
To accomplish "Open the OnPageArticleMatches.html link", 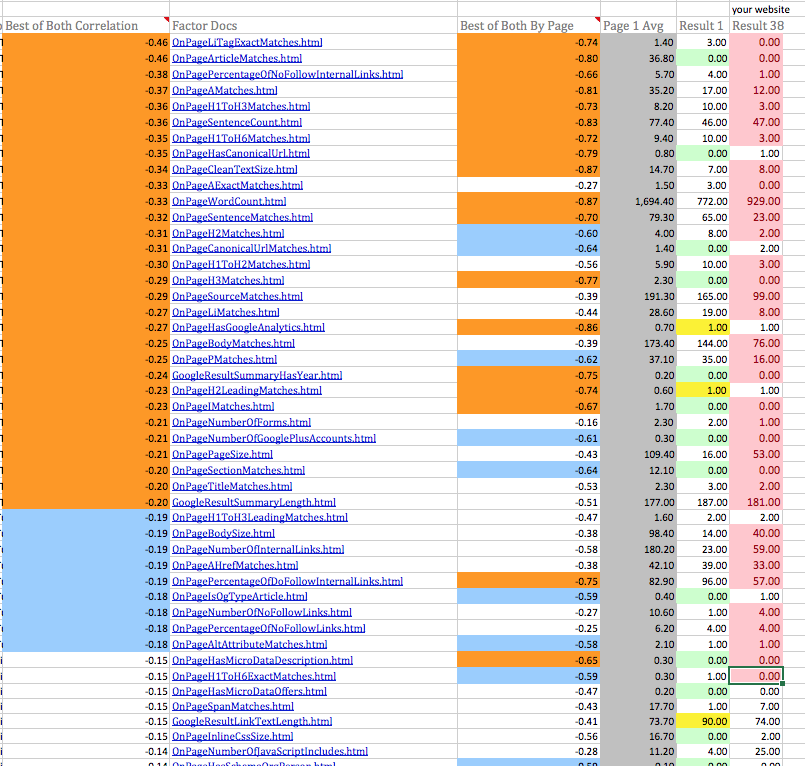I will [237, 59].
